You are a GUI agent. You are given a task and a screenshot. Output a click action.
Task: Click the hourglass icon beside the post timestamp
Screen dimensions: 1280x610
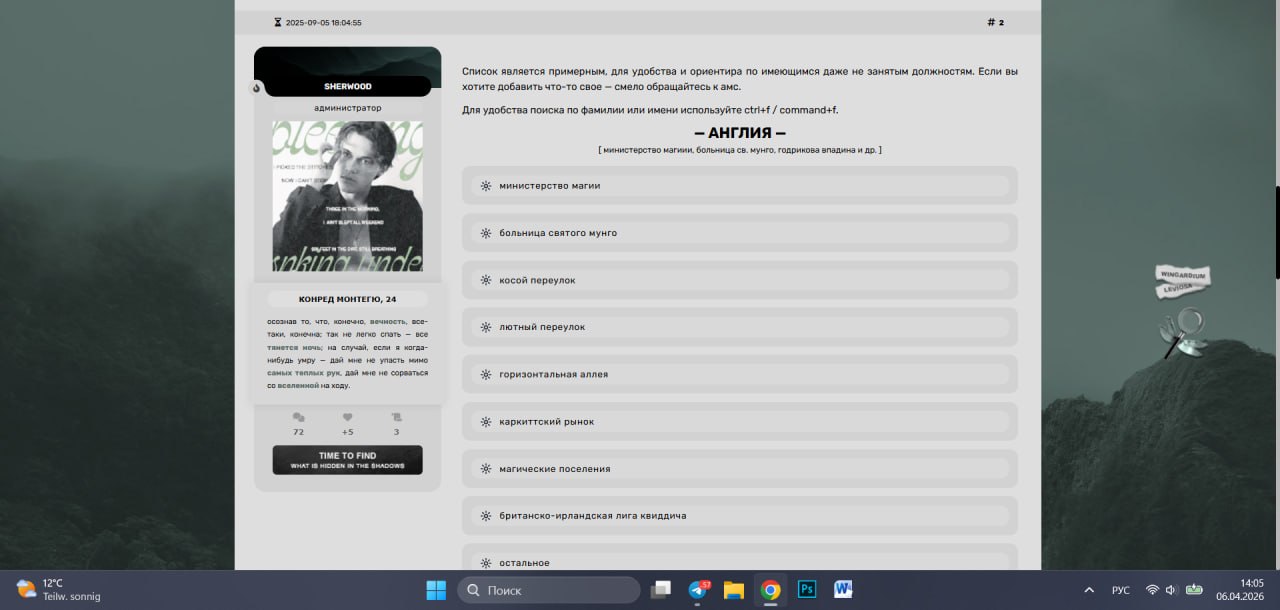tap(277, 21)
